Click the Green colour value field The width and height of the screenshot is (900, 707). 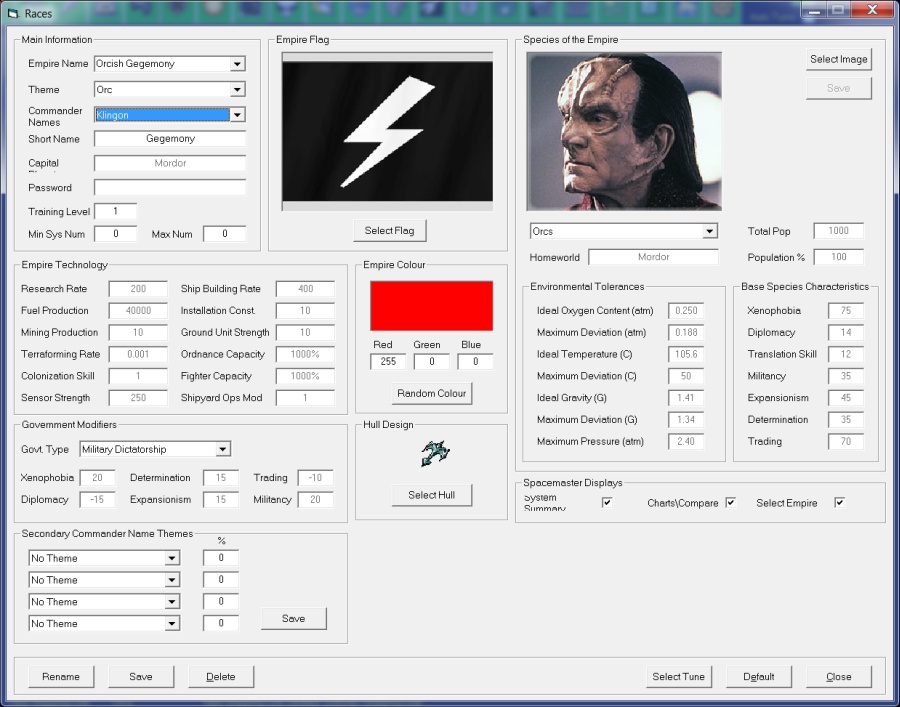click(432, 362)
